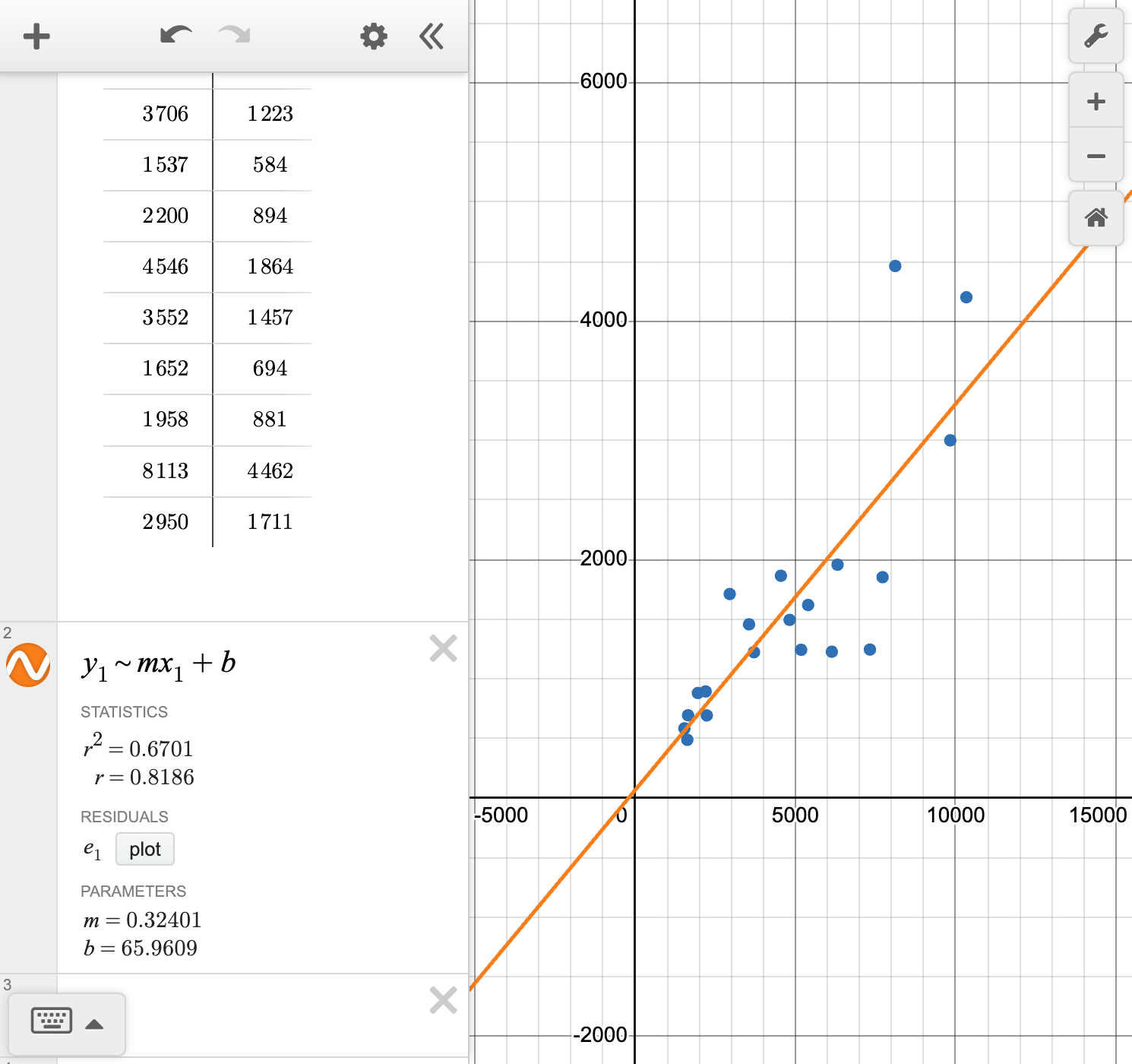This screenshot has width=1132, height=1064.
Task: Delete expression 3 using its X
Action: (x=443, y=999)
